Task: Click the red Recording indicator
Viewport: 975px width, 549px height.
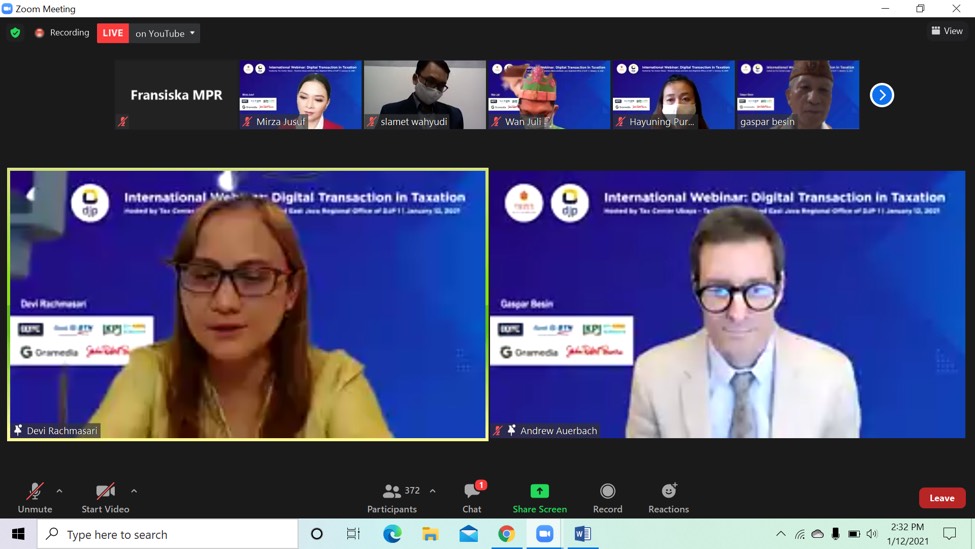Action: (x=62, y=32)
